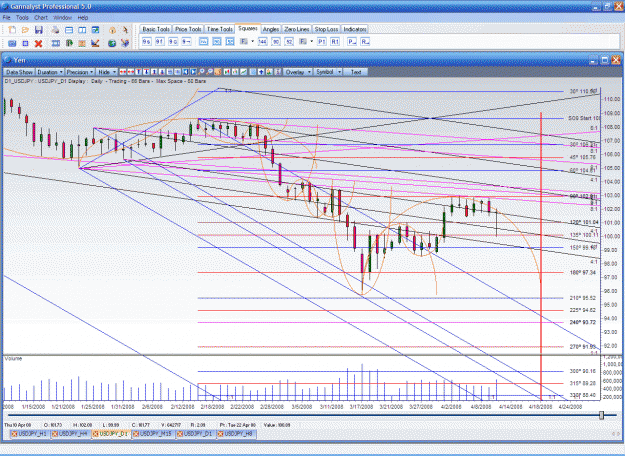Image resolution: width=625 pixels, height=456 pixels.
Task: Select the '9s' square tool
Action: click(147, 41)
